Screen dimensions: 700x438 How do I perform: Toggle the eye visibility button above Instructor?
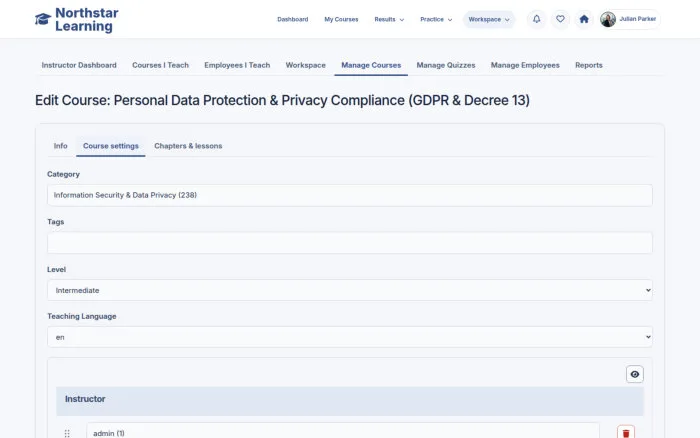click(634, 374)
